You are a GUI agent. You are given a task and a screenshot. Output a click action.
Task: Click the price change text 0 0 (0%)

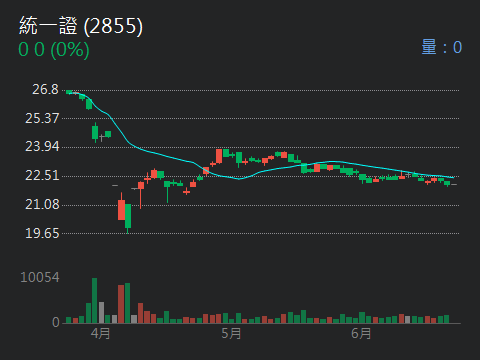pyautogui.click(x=54, y=50)
